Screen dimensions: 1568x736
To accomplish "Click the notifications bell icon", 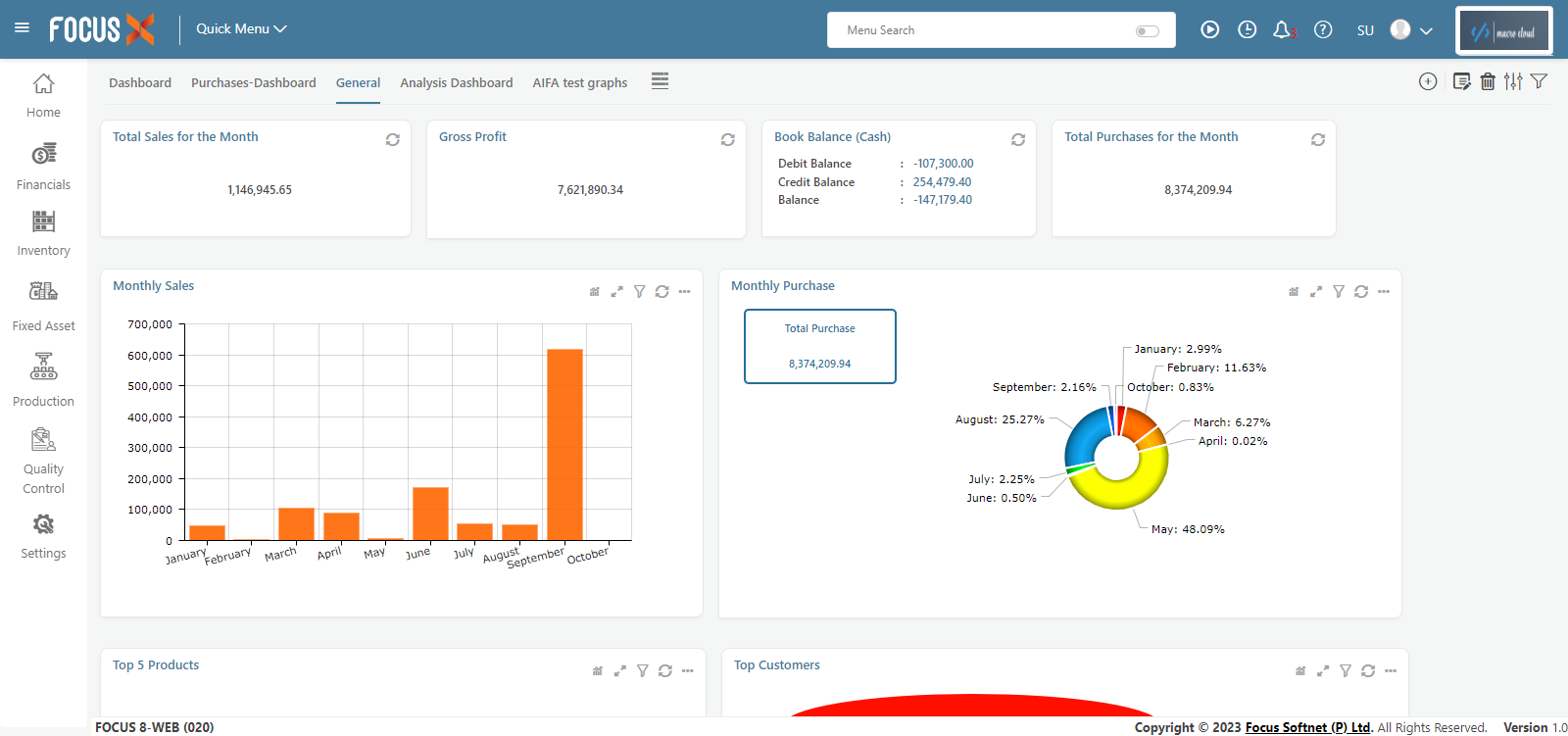I will (x=1282, y=30).
